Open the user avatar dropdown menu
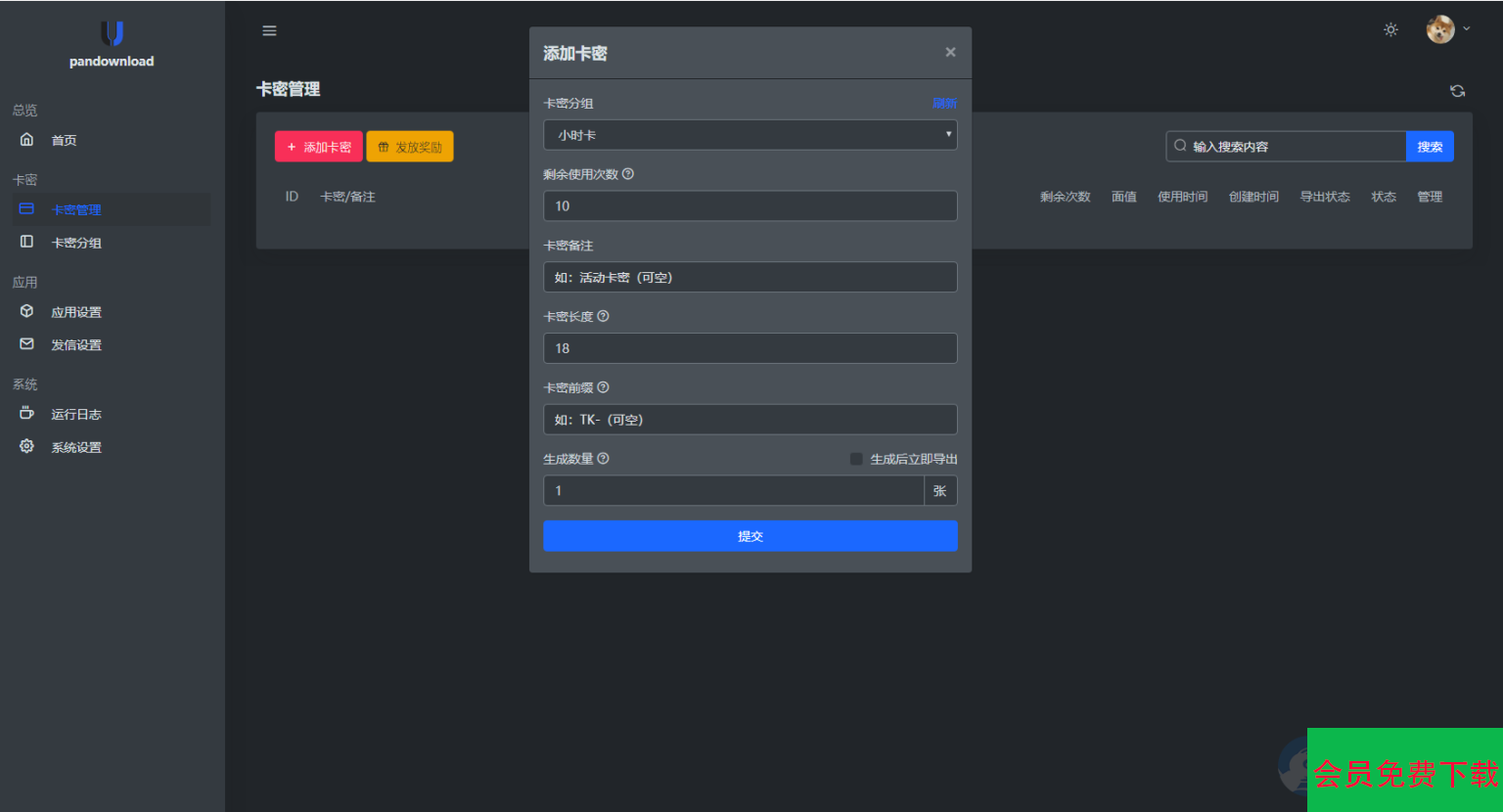 point(1447,30)
